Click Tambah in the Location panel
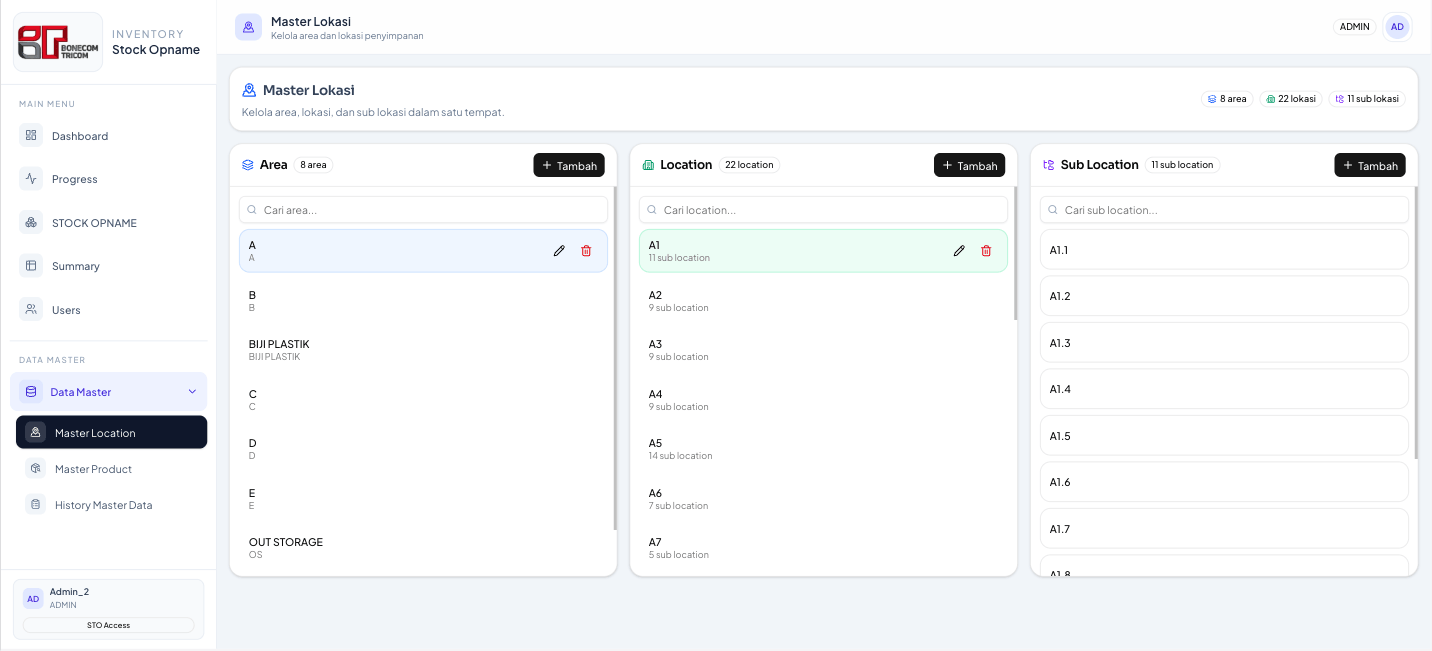 969,165
